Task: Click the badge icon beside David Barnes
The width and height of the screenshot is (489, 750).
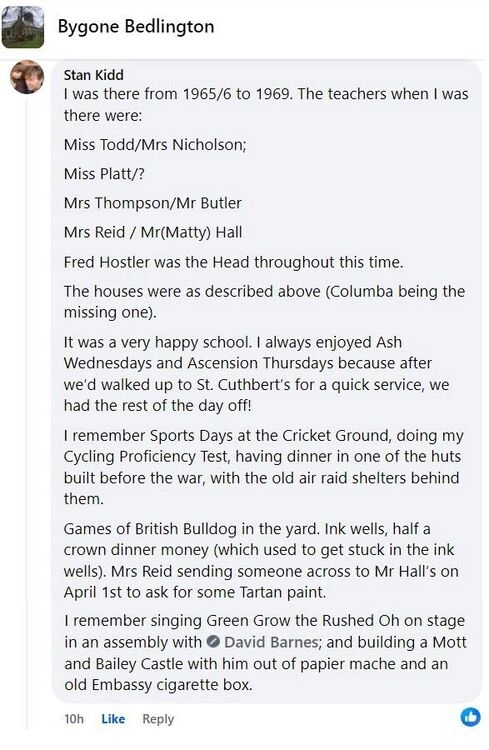Action: pos(213,641)
